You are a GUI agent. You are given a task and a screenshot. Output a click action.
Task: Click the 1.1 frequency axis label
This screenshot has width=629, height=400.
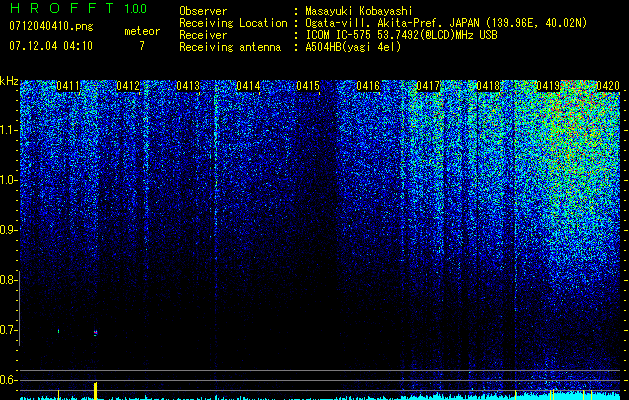pos(7,130)
